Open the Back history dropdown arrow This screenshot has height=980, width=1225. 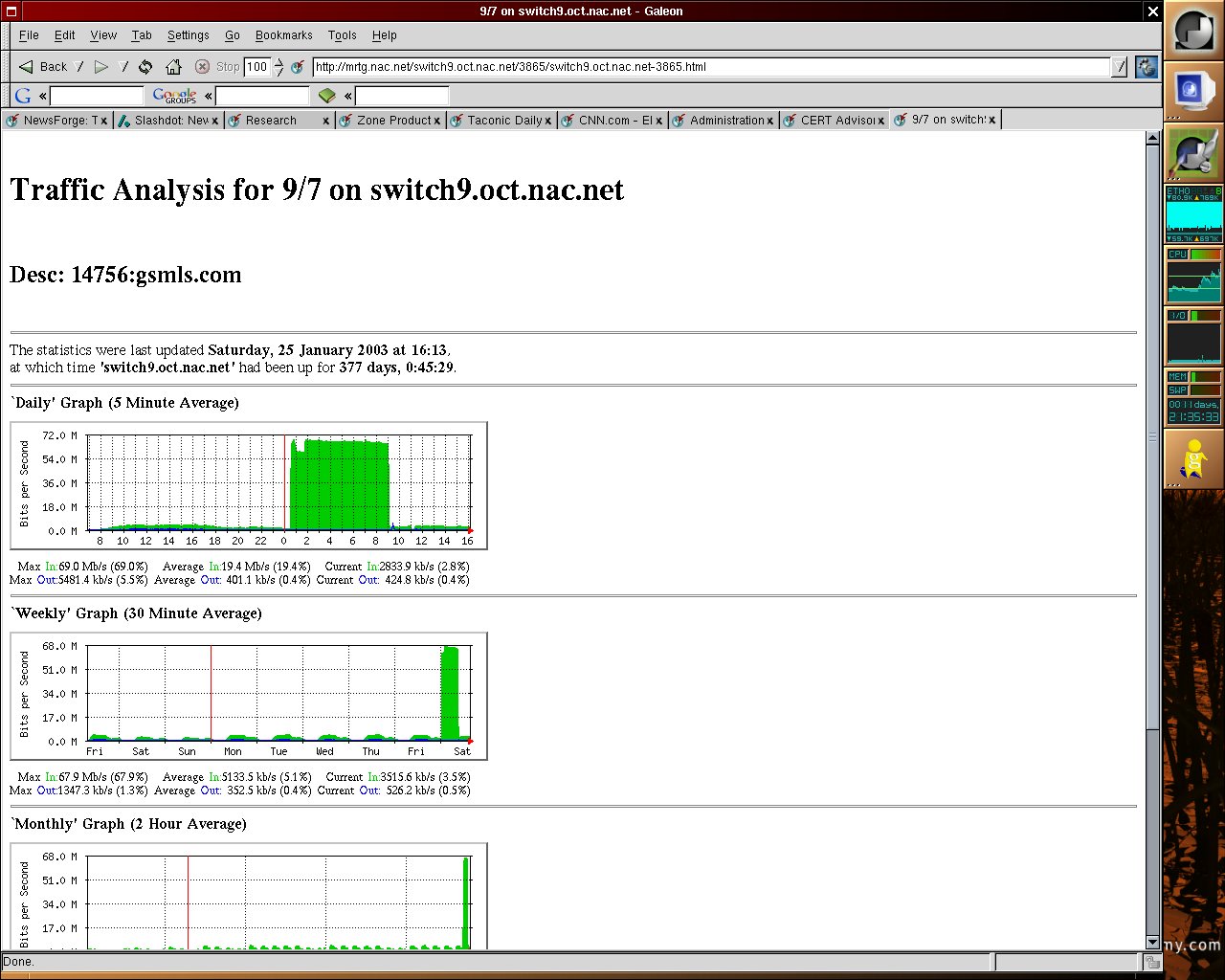point(80,67)
